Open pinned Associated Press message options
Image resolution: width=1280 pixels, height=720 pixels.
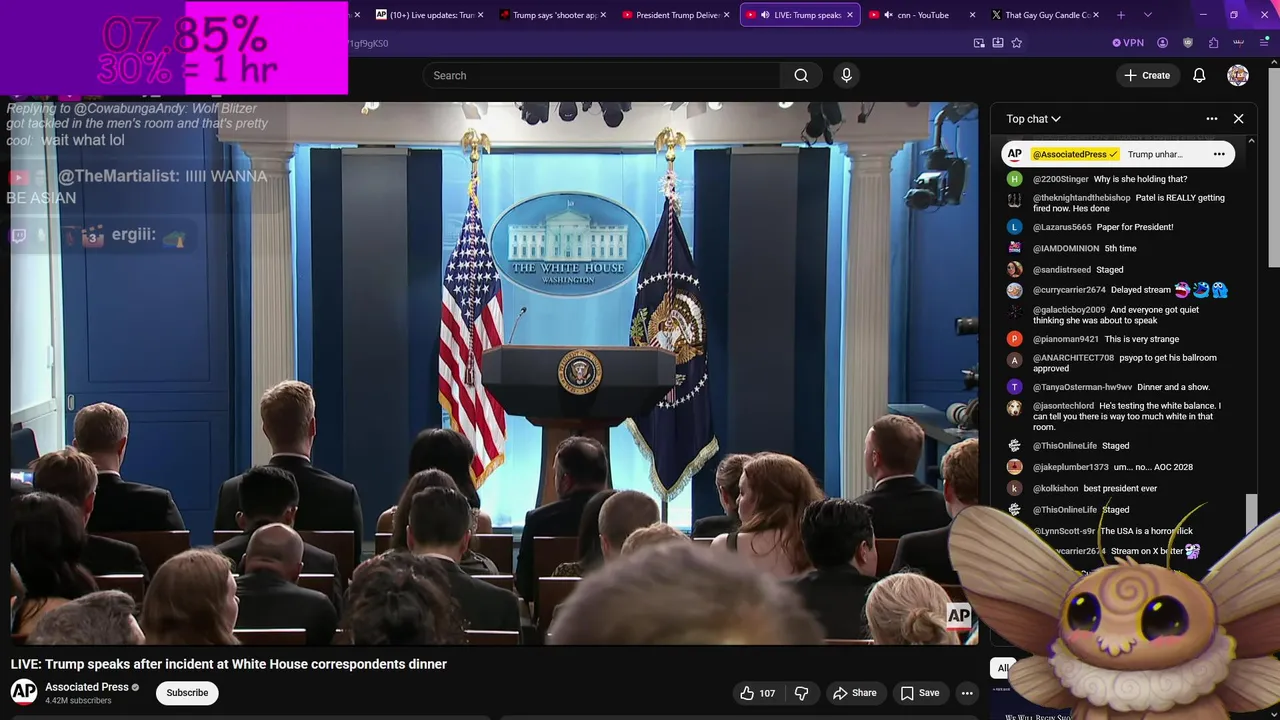coord(1219,154)
